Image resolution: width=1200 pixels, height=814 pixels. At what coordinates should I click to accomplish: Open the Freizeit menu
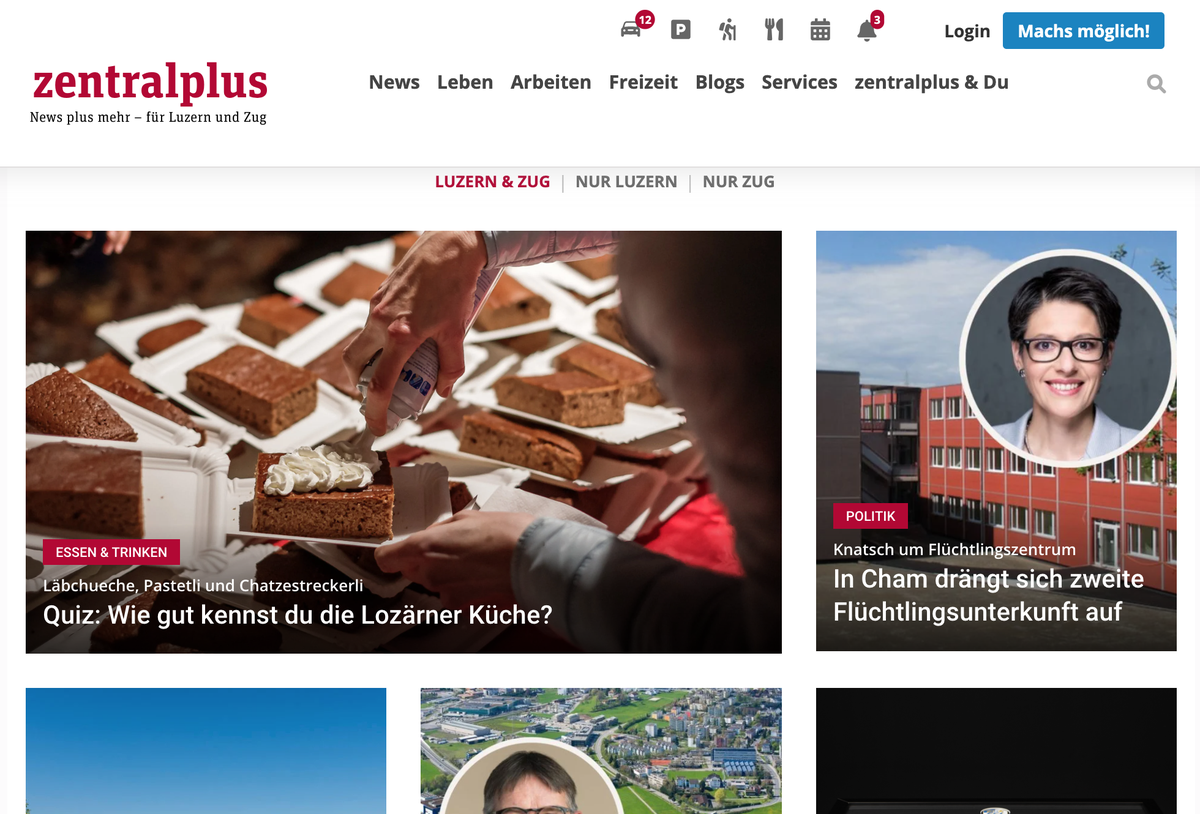(643, 82)
